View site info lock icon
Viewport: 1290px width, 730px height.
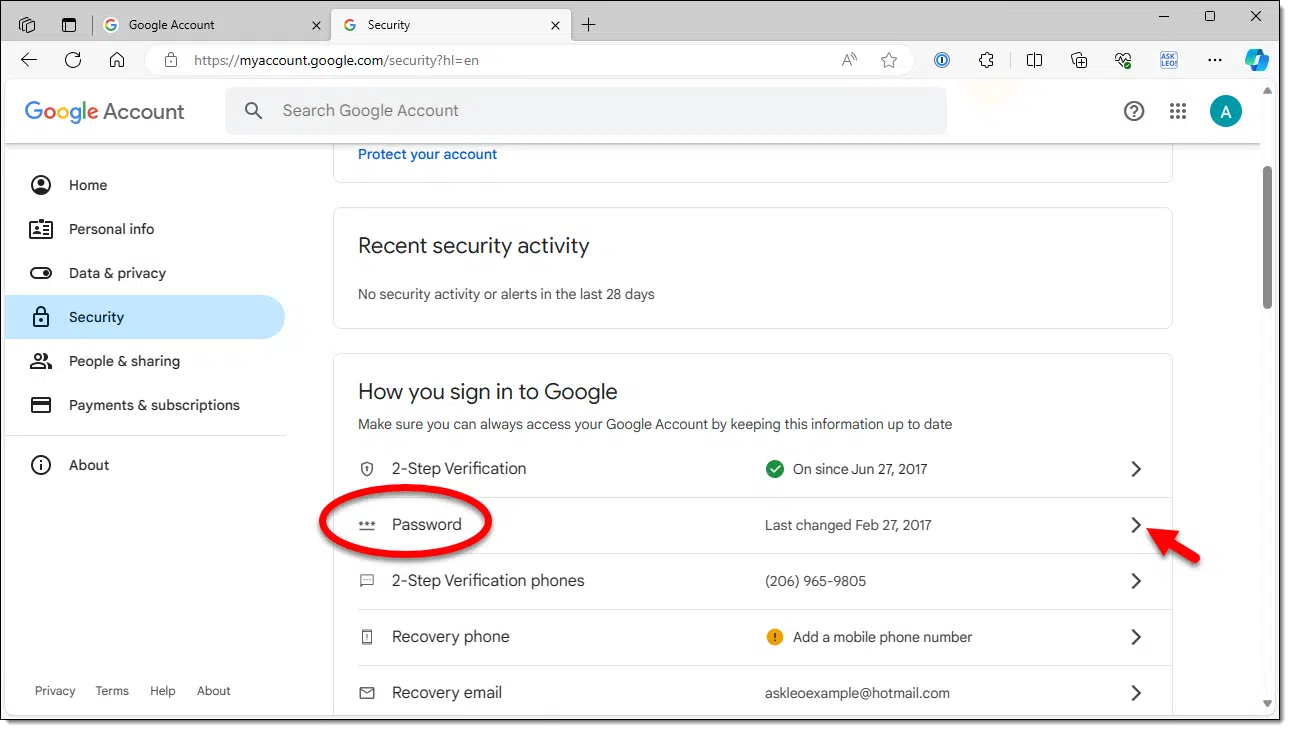[171, 60]
